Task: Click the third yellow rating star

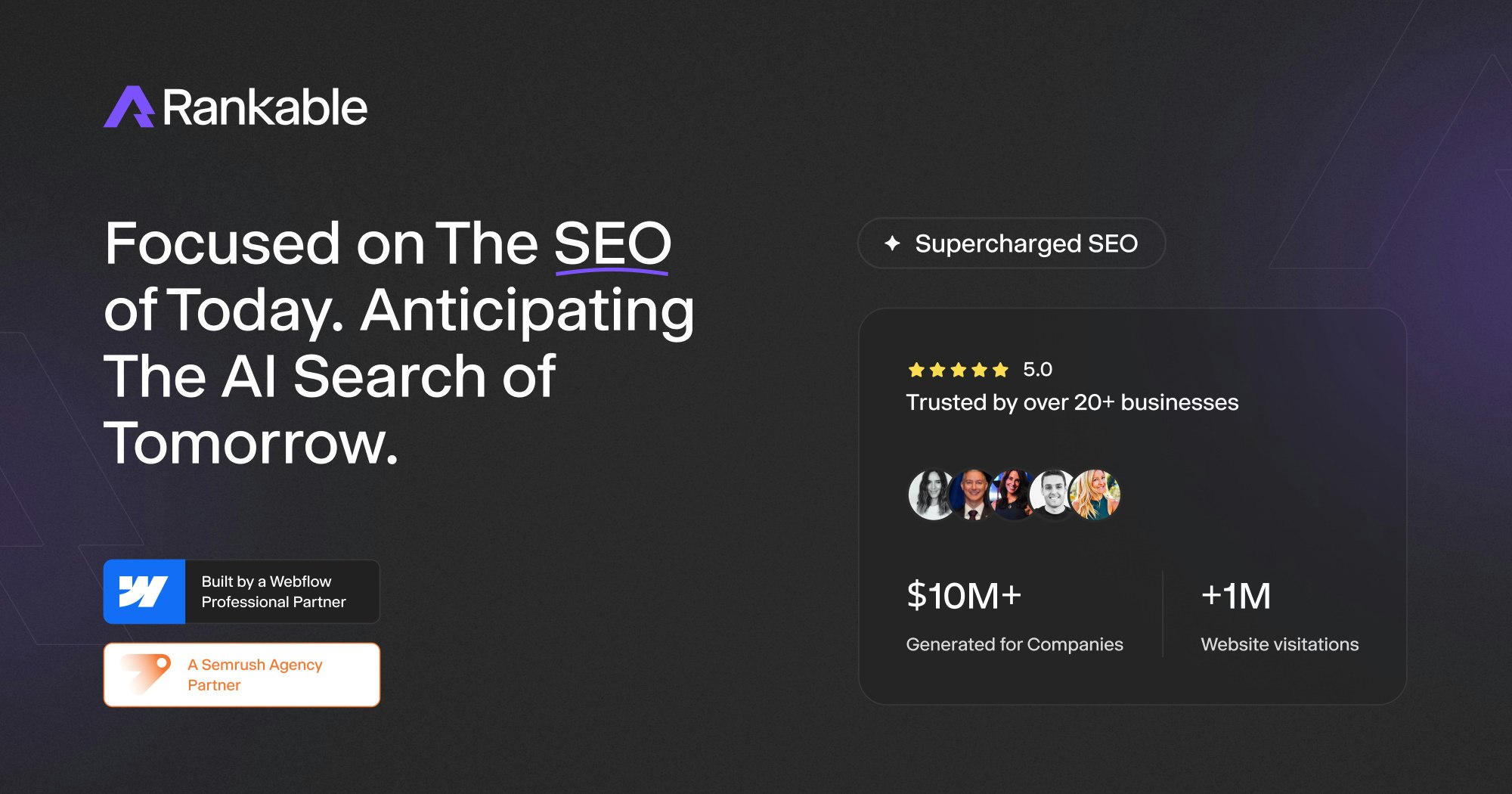Action: (x=959, y=370)
